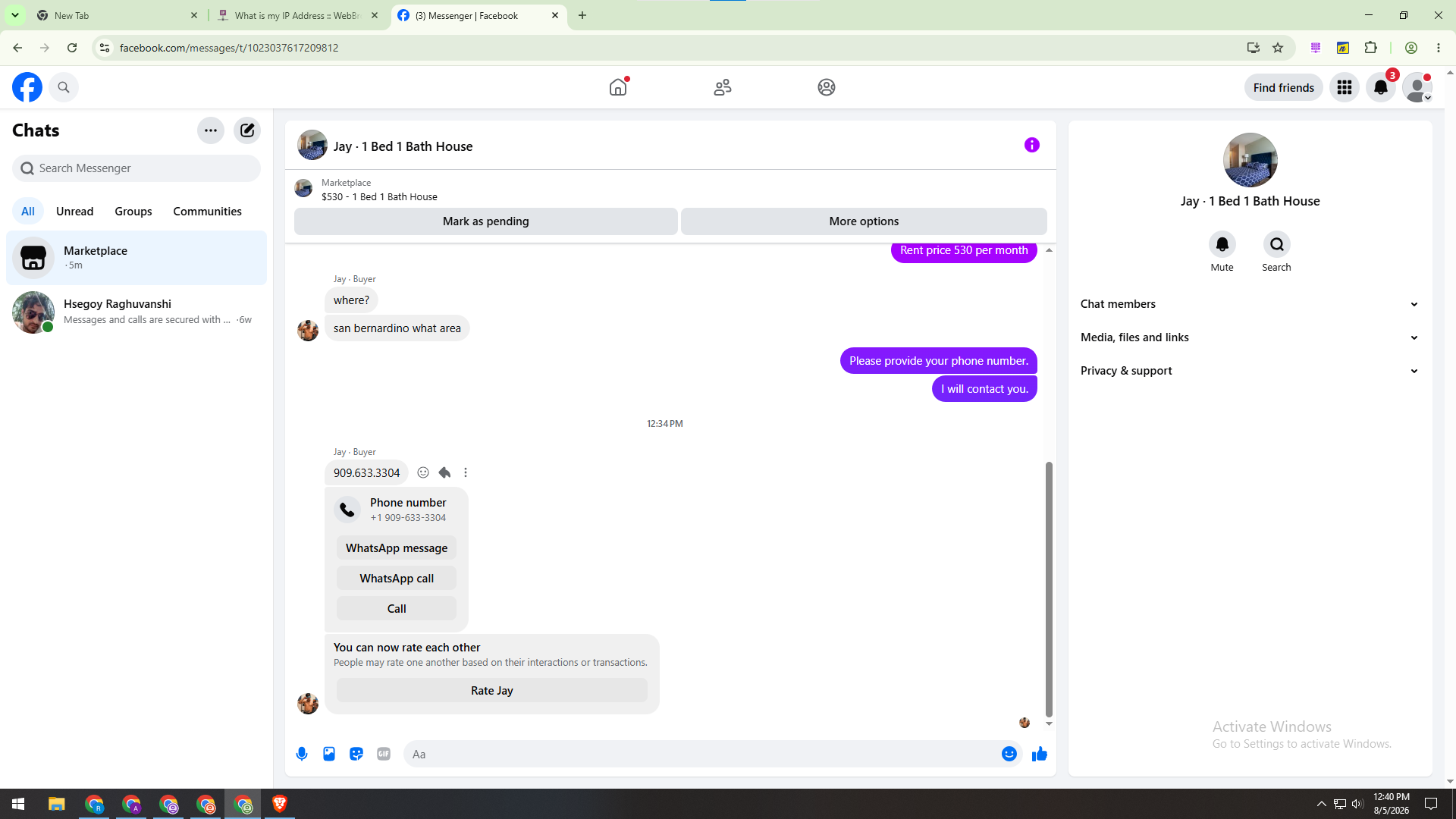Click Mark as pending button
This screenshot has height=819, width=1456.
click(486, 221)
